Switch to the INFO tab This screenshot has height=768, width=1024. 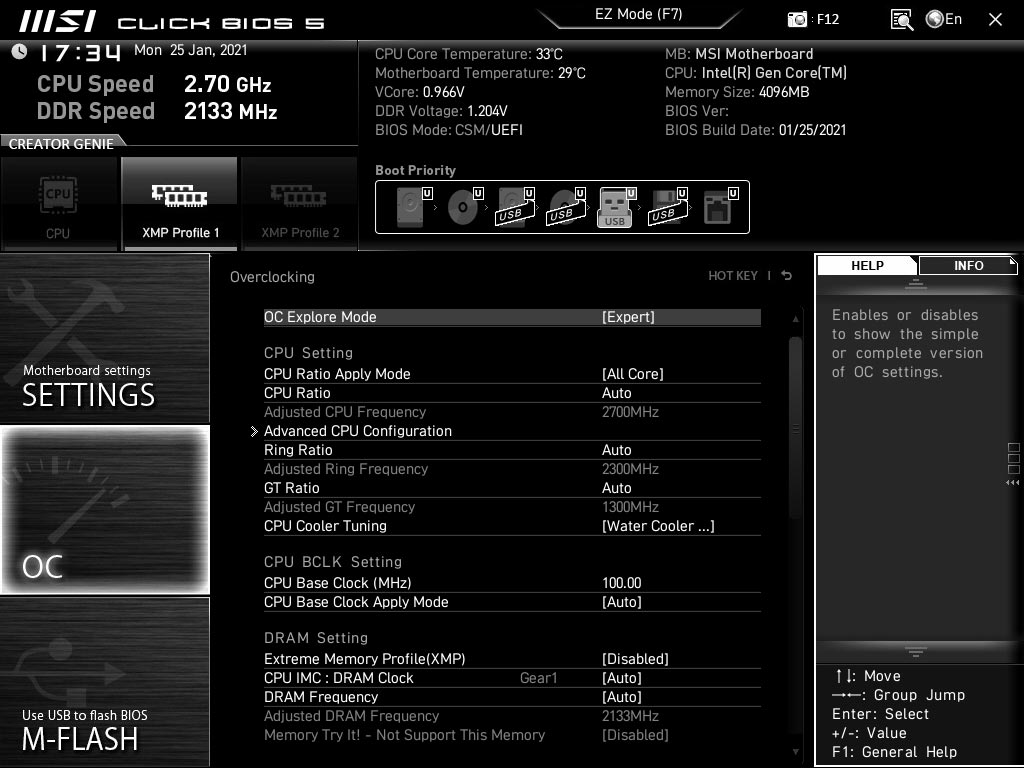[x=968, y=266]
